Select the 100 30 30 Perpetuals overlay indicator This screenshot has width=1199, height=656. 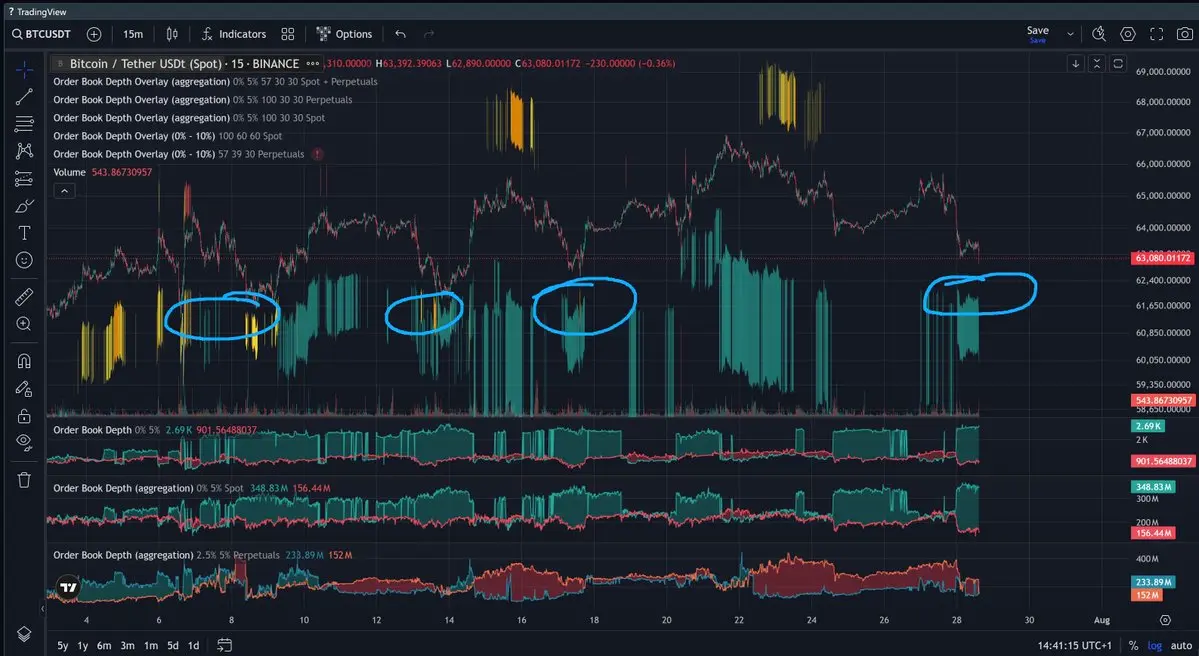[x=203, y=100]
